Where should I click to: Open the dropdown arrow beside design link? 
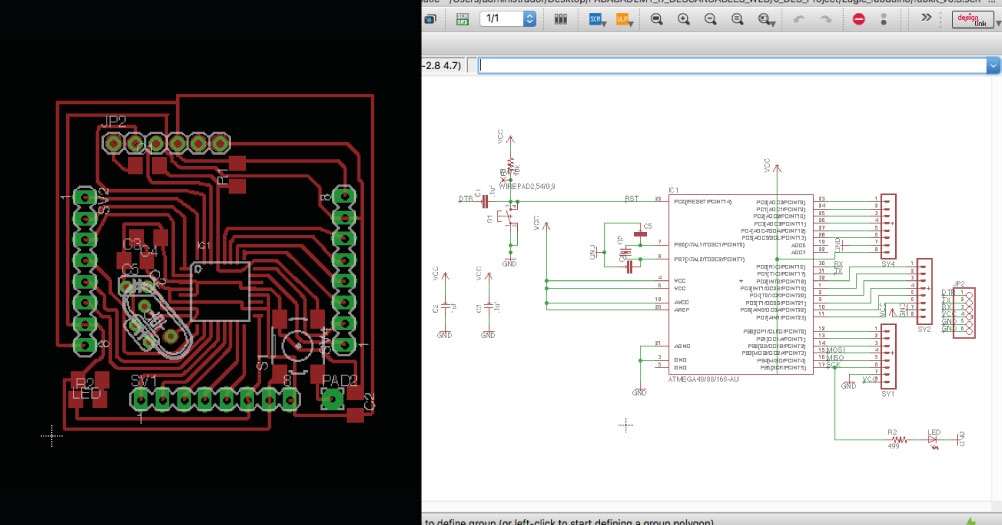pos(998,23)
